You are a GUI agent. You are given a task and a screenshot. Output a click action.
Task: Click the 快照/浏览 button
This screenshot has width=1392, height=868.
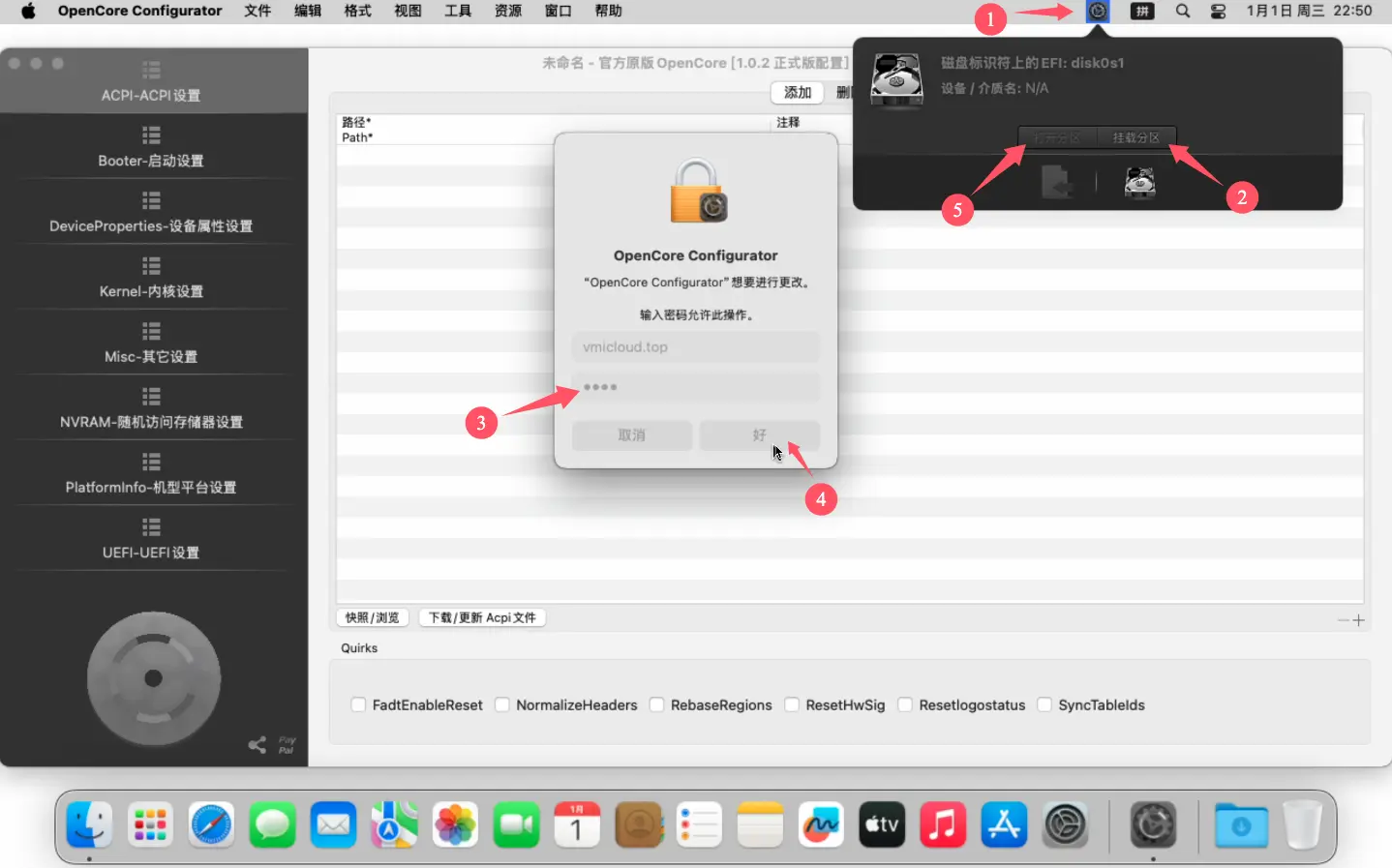point(373,617)
